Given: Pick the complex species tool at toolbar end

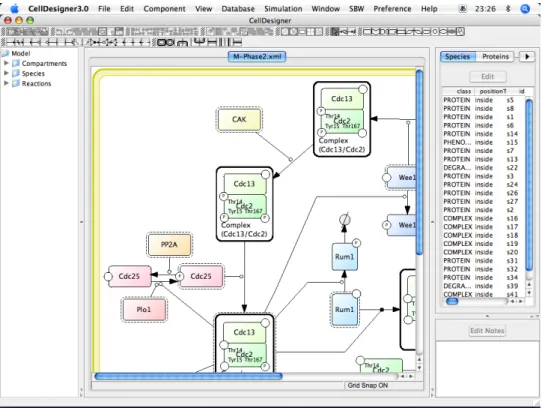Looking at the screenshot, I should (460, 32).
